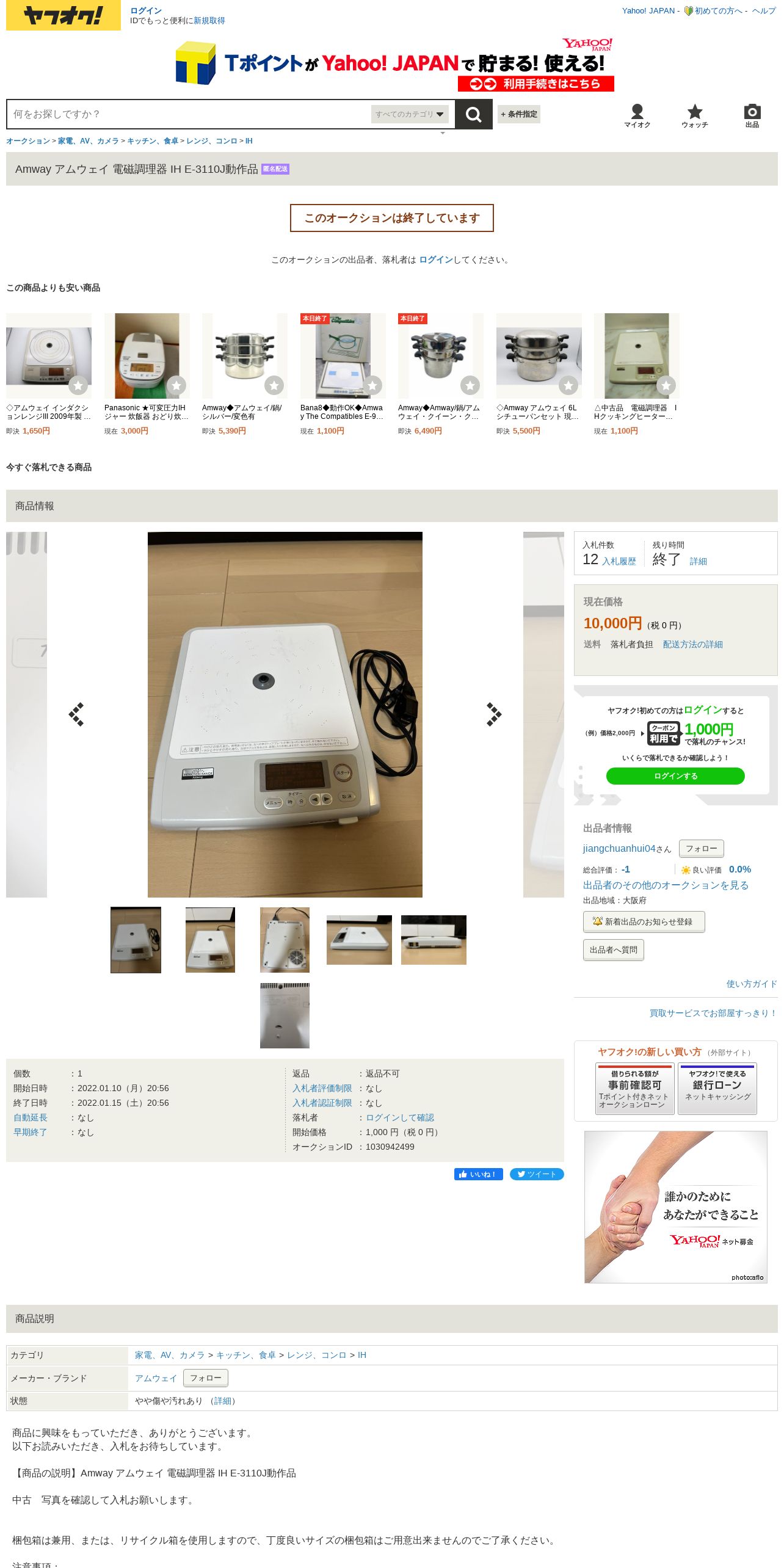Click the Yahoo Auctions ヤフオク! logo
Screen dimensions: 784x1568
(x=64, y=15)
